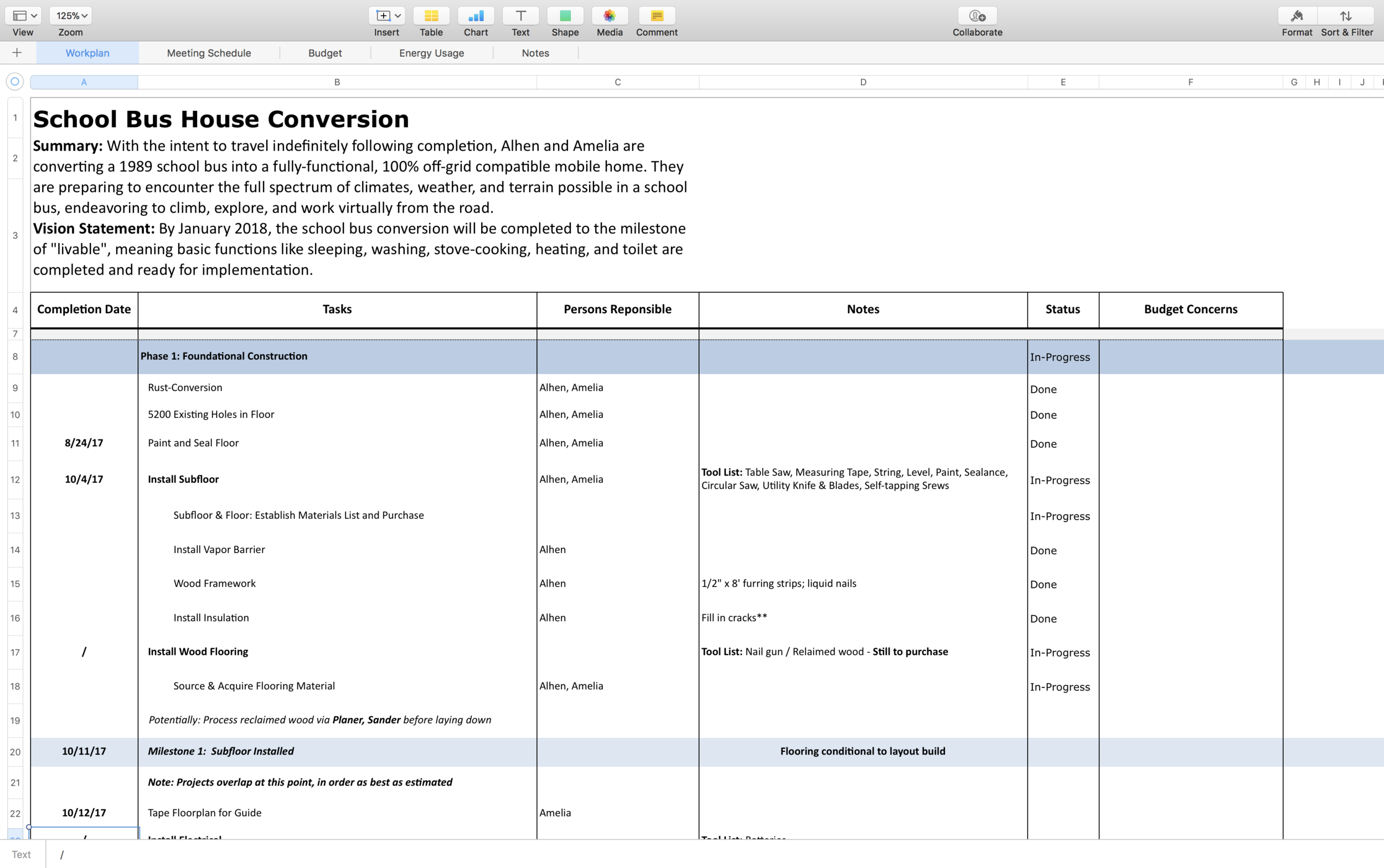Switch to the Budget sheet tab
The height and width of the screenshot is (868, 1384).
(325, 53)
